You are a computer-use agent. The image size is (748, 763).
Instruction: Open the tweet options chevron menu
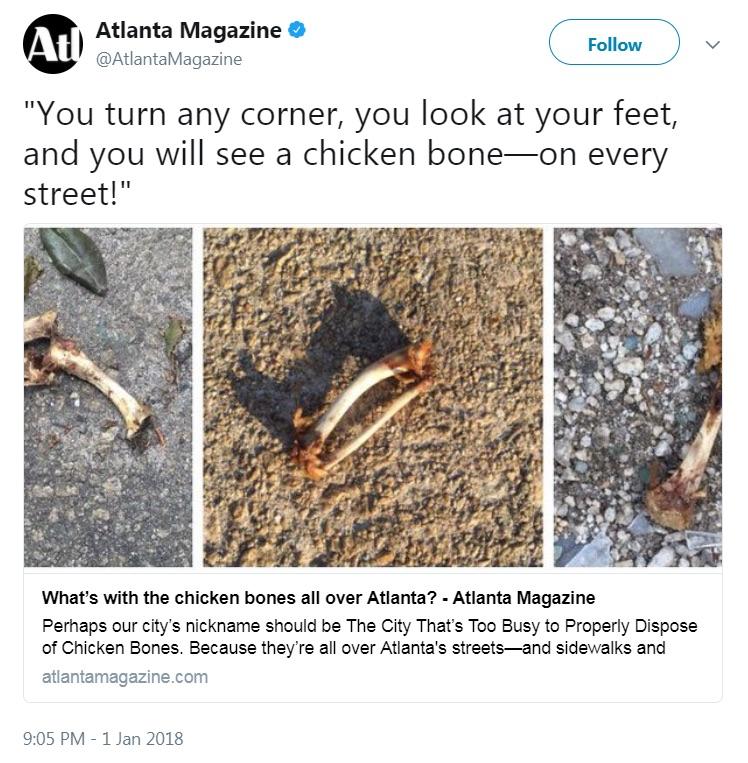[x=712, y=45]
